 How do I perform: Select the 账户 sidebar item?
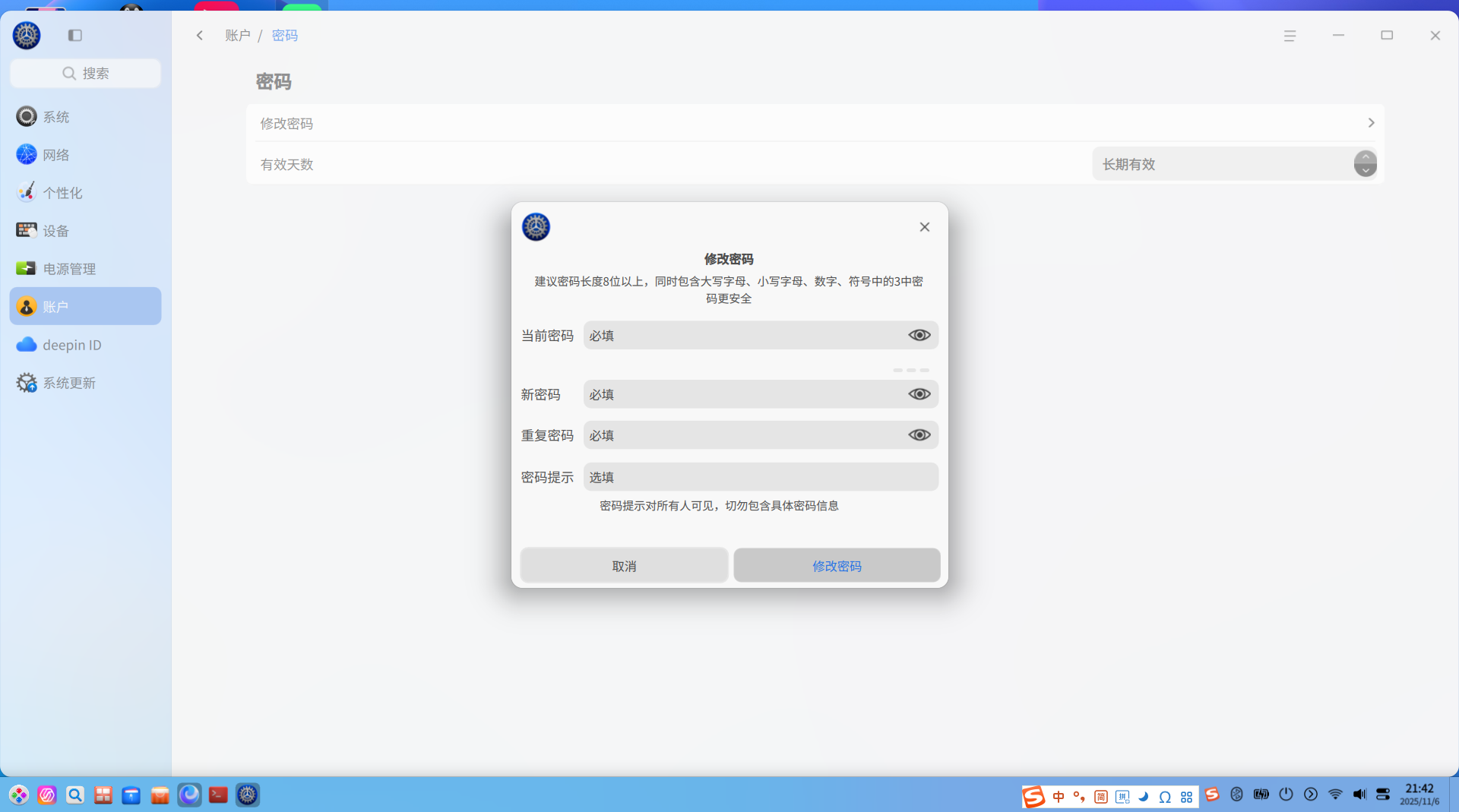(x=85, y=306)
